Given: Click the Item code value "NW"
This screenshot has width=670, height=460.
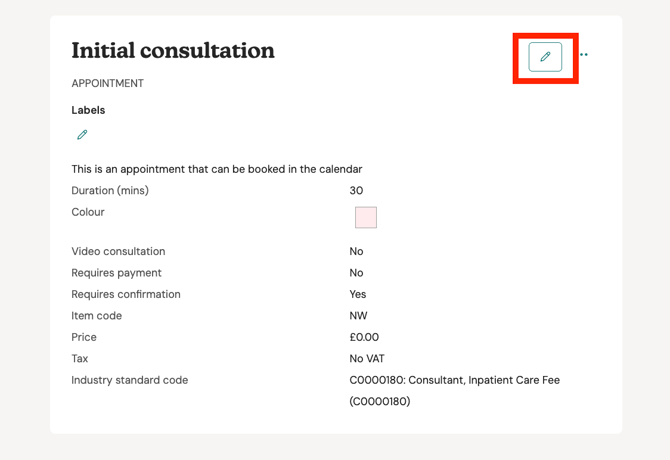Looking at the screenshot, I should (358, 316).
